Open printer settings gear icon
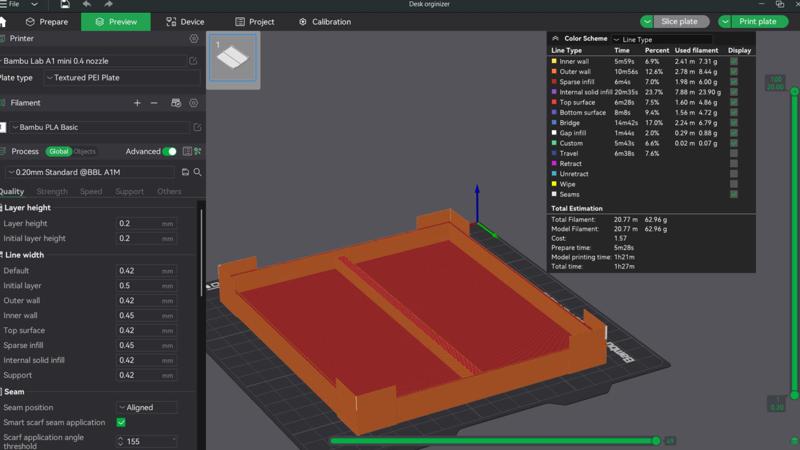Viewport: 800px width, 450px height. [194, 39]
